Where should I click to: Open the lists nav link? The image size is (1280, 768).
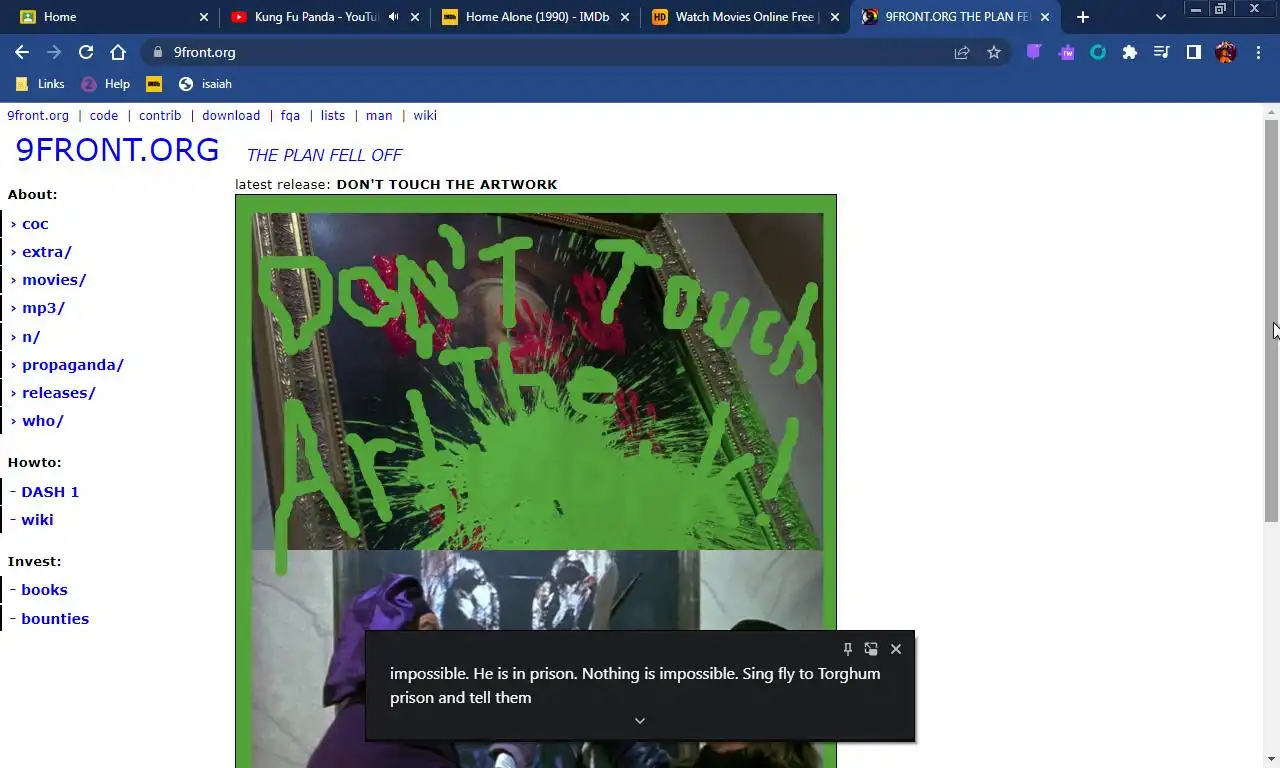333,115
